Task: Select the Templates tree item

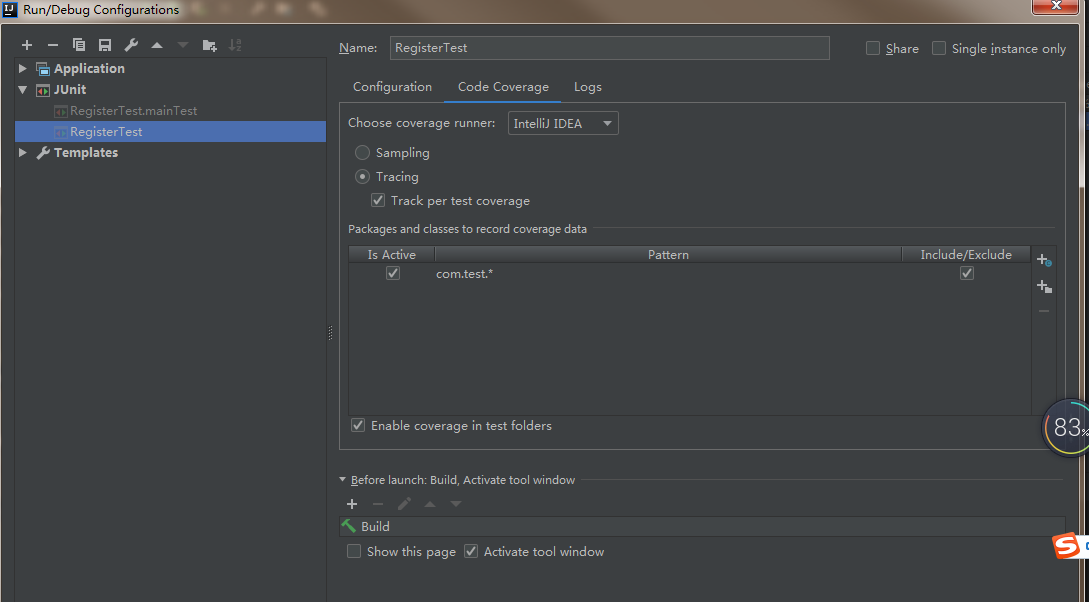Action: (x=86, y=153)
